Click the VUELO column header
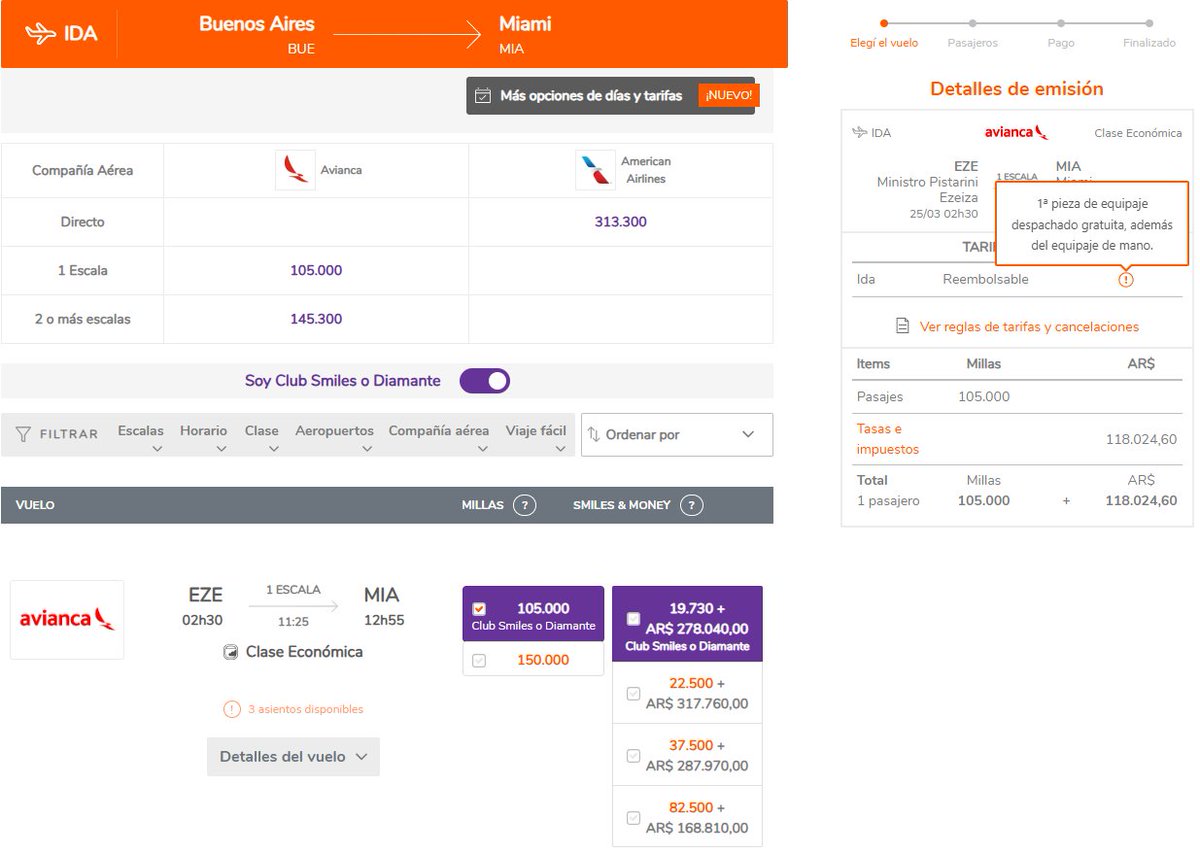This screenshot has width=1200, height=854. 35,505
